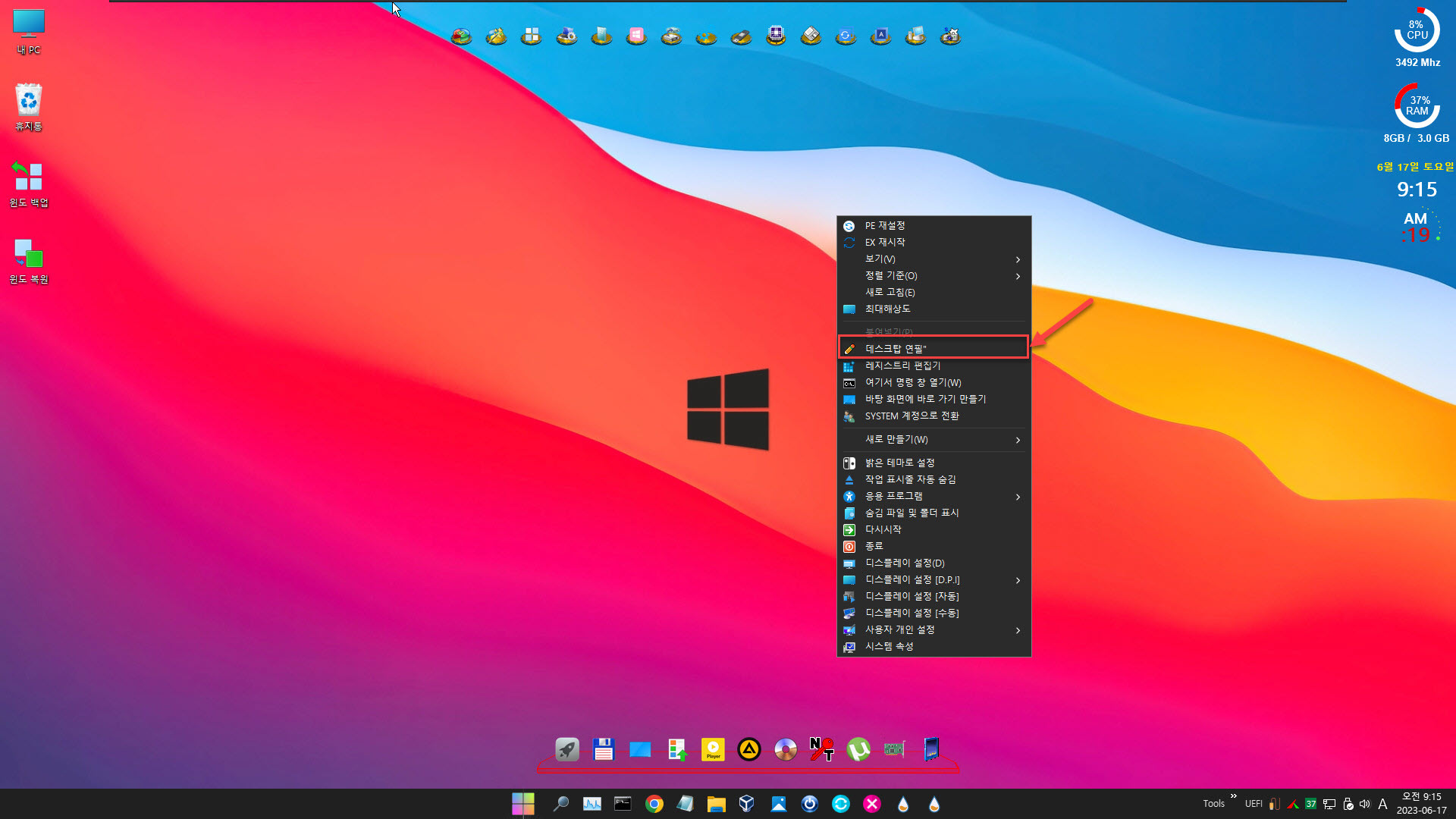
Task: Expand the 응용 프로그램 submenu
Action: pos(934,496)
